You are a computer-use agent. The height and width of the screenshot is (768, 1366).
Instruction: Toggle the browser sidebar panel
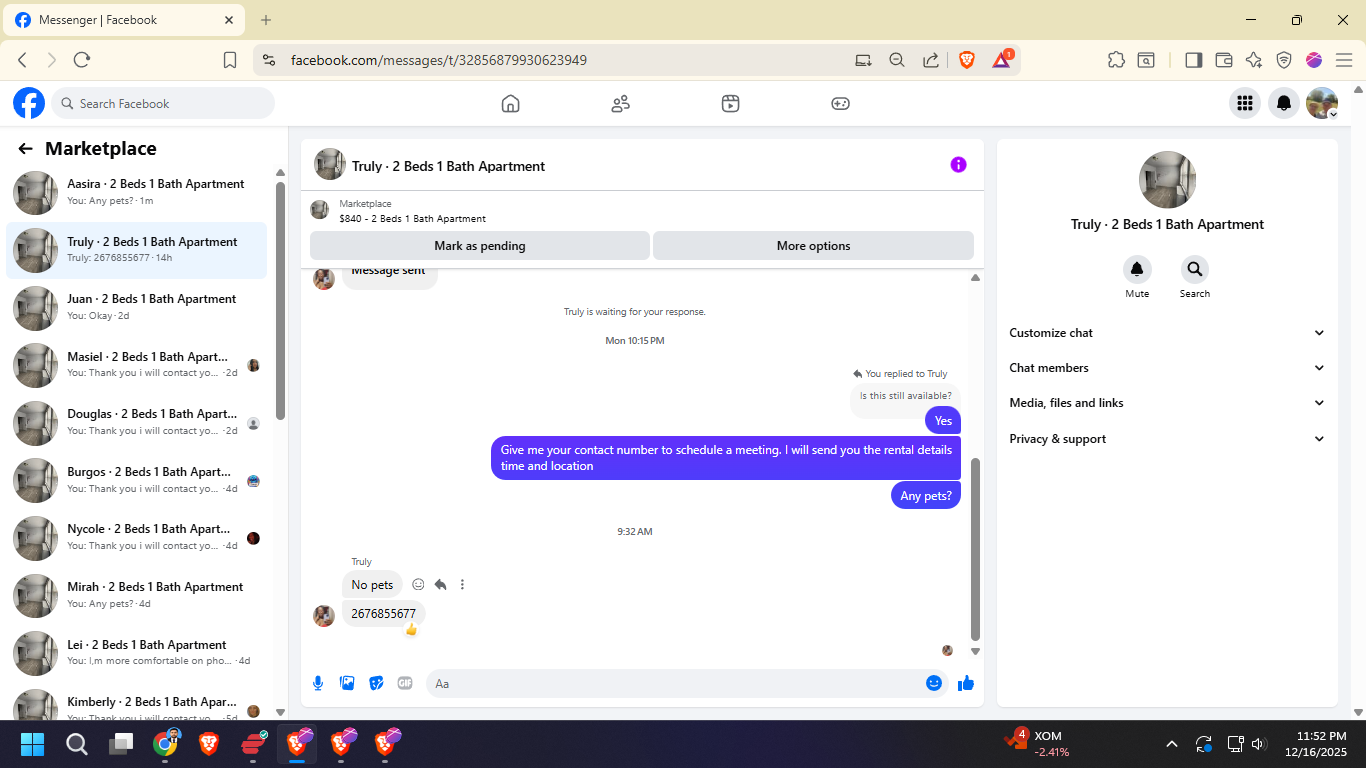(1193, 60)
